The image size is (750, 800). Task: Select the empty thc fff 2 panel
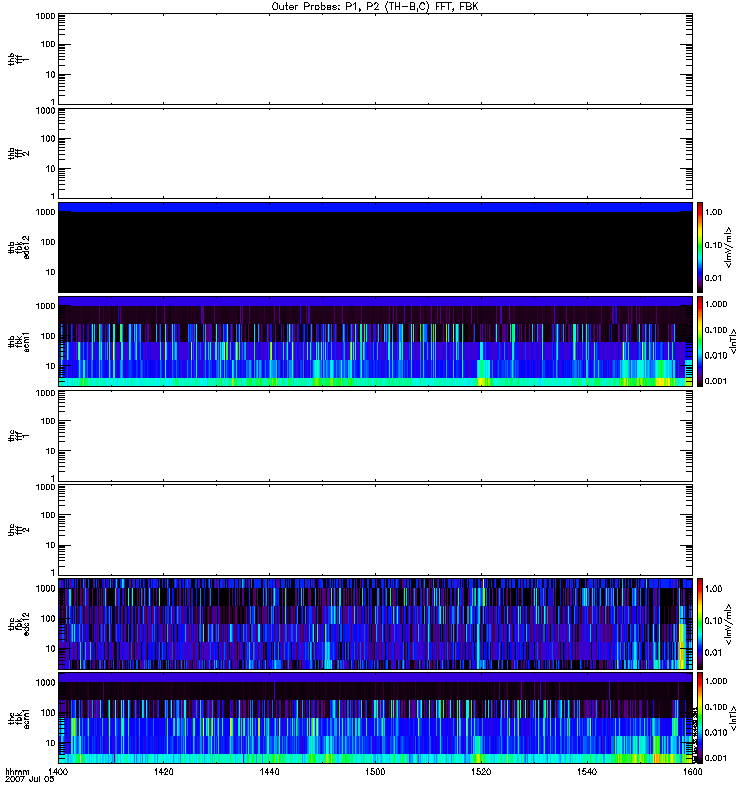coord(375,529)
